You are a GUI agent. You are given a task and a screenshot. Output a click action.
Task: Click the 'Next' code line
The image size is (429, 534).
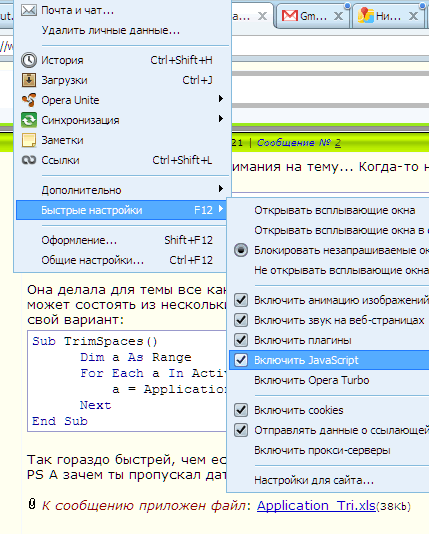(x=95, y=405)
